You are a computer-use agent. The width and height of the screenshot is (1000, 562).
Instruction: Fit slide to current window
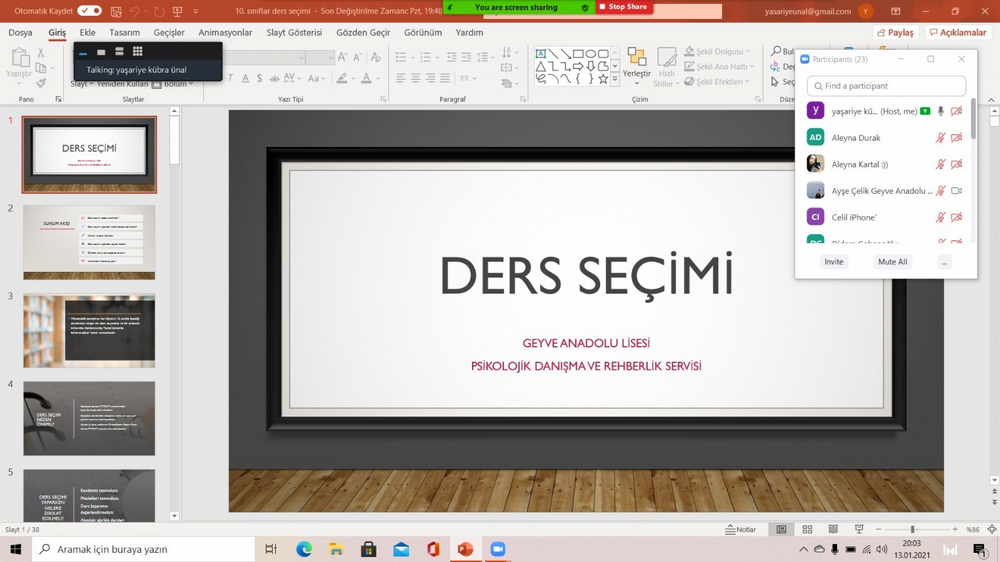pos(992,529)
